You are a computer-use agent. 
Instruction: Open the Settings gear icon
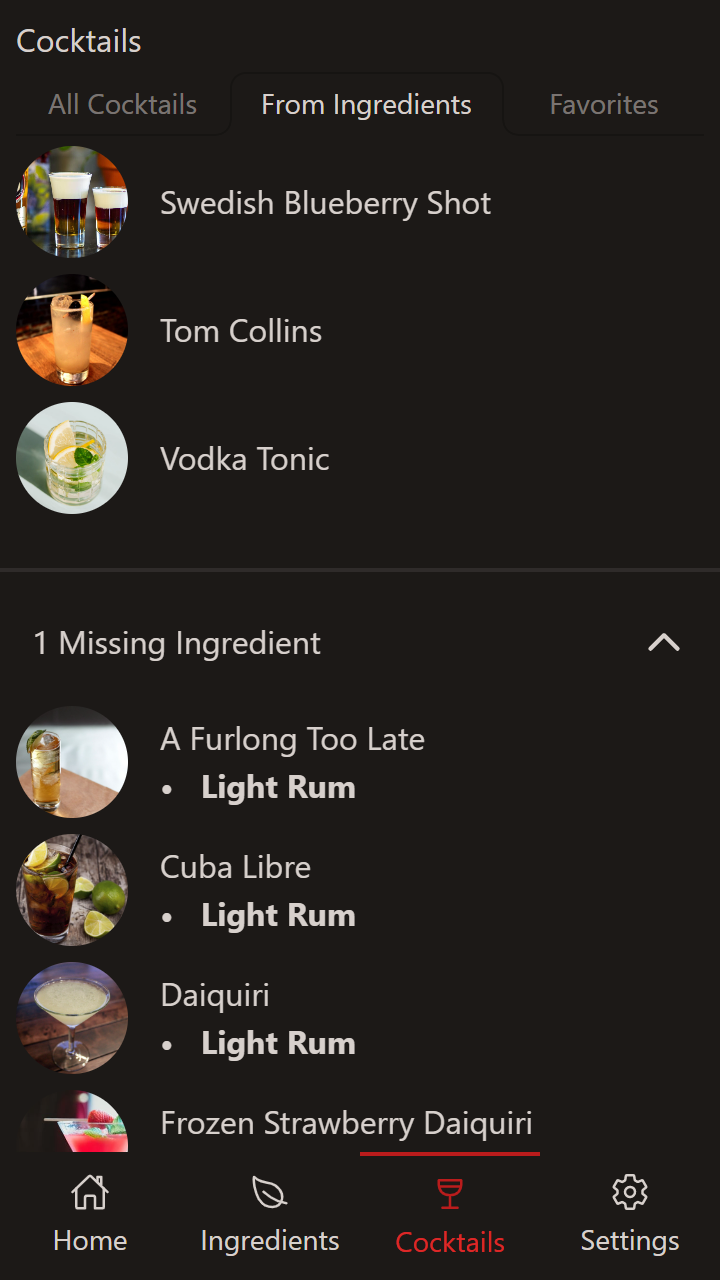click(x=630, y=1193)
